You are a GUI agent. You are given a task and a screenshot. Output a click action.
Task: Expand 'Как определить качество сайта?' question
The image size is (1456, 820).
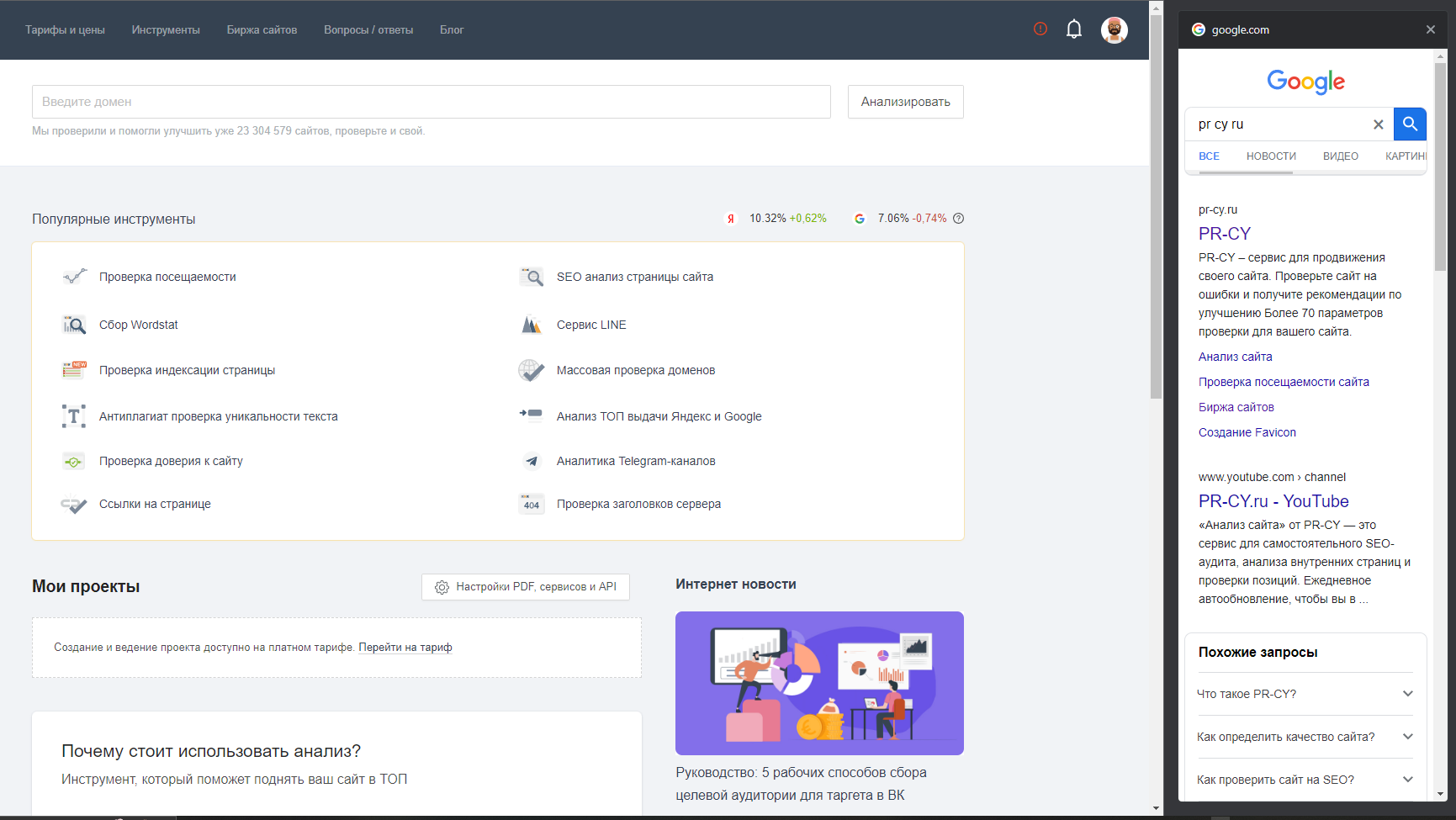coord(1407,737)
